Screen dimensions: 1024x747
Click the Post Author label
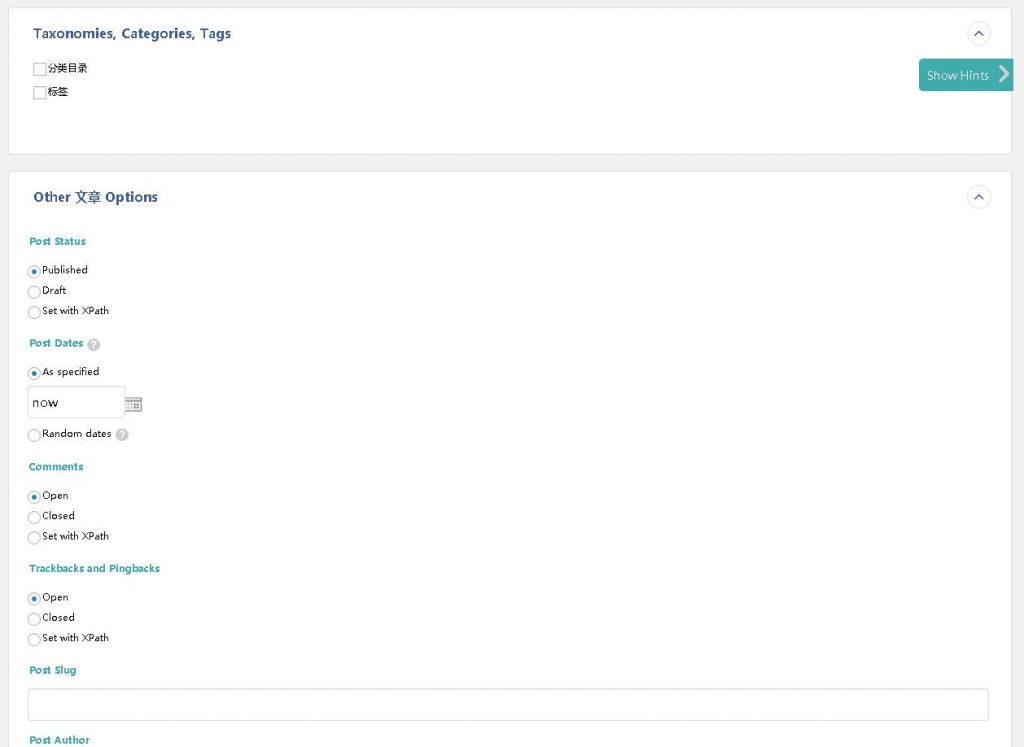coord(59,740)
